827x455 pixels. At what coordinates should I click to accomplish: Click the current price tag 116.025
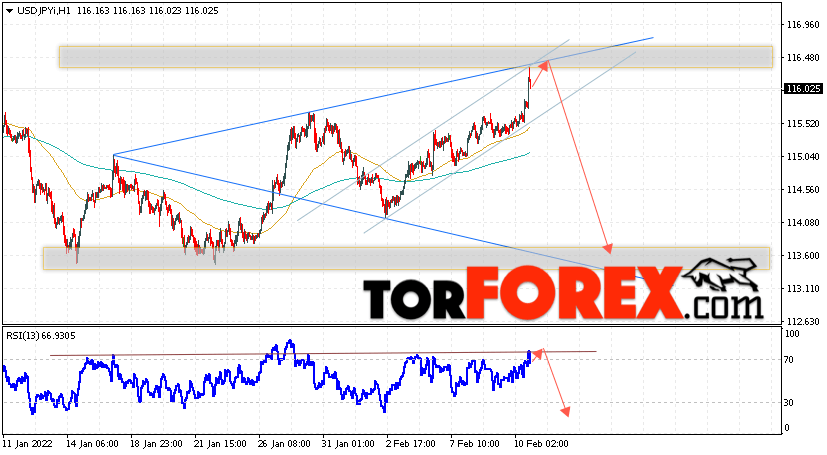click(x=803, y=89)
